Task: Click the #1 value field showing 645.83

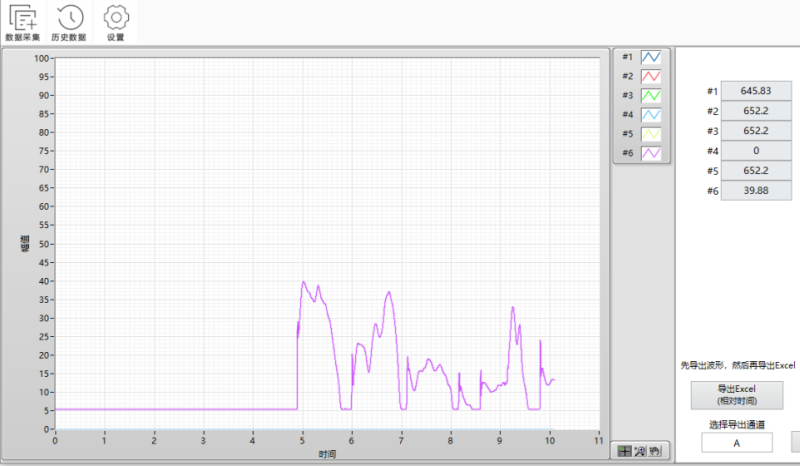Action: (x=756, y=91)
